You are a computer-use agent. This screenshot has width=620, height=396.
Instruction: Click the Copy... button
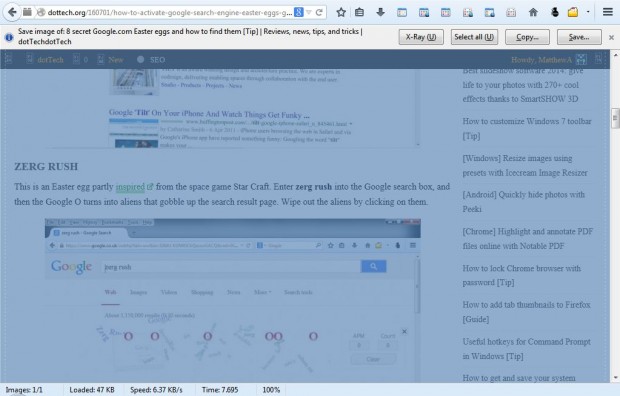click(527, 37)
